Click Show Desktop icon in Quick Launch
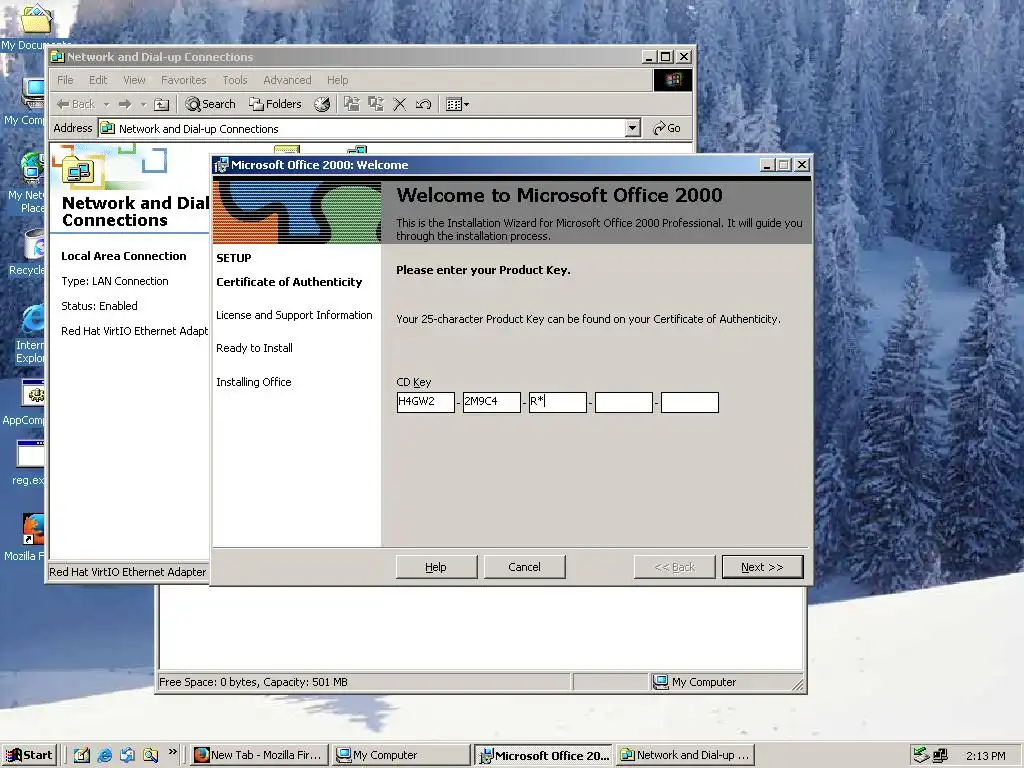 (82, 755)
